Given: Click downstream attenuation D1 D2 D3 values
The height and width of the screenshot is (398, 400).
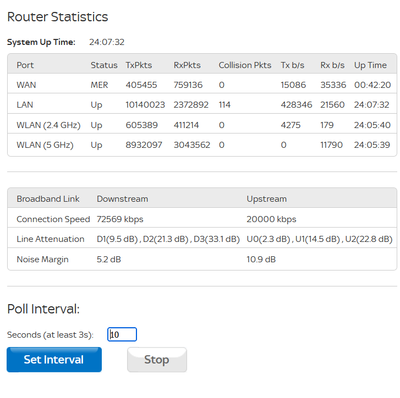Looking at the screenshot, I should pyautogui.click(x=168, y=239).
